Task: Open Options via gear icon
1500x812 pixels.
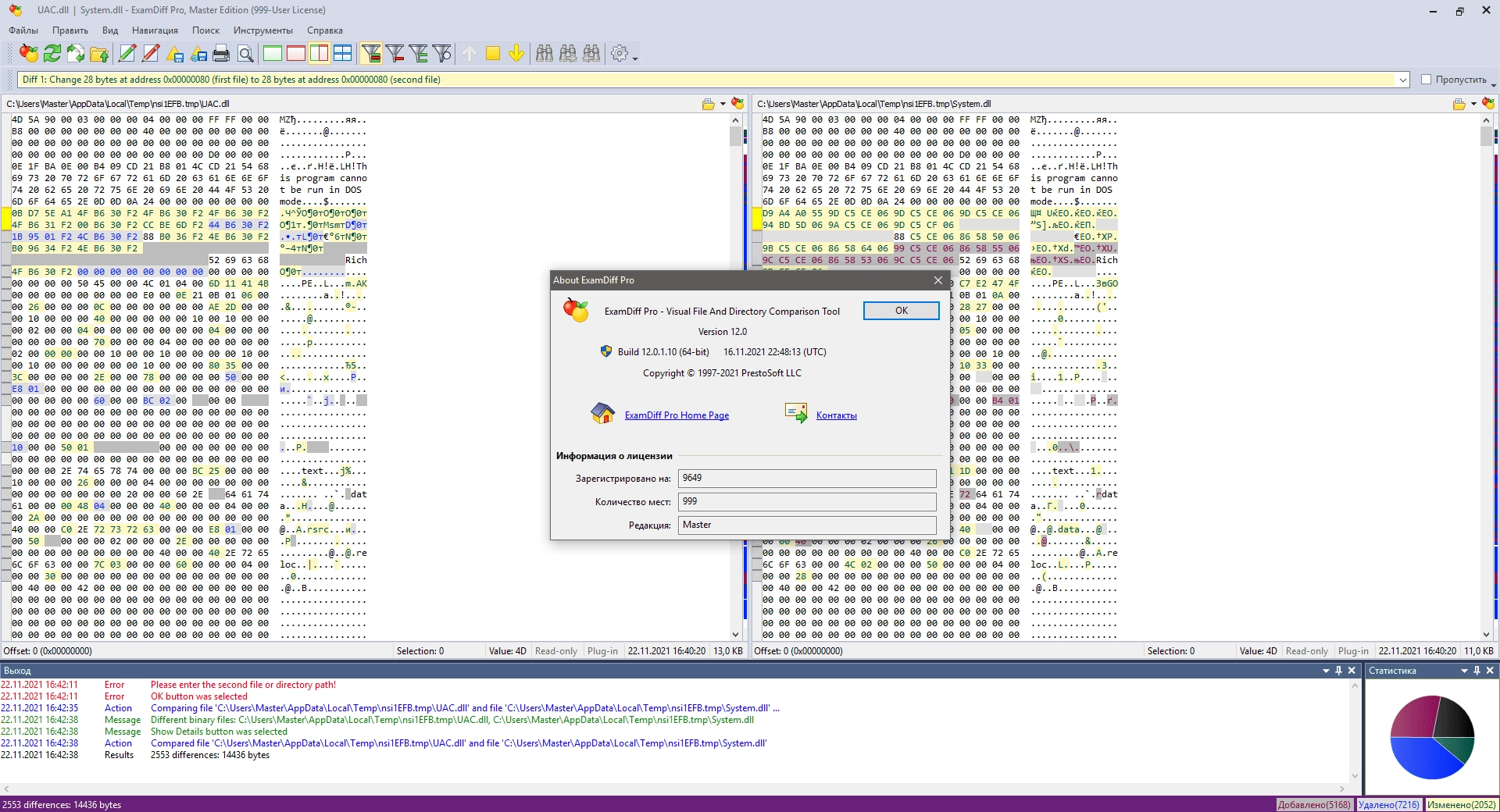Action: [620, 53]
